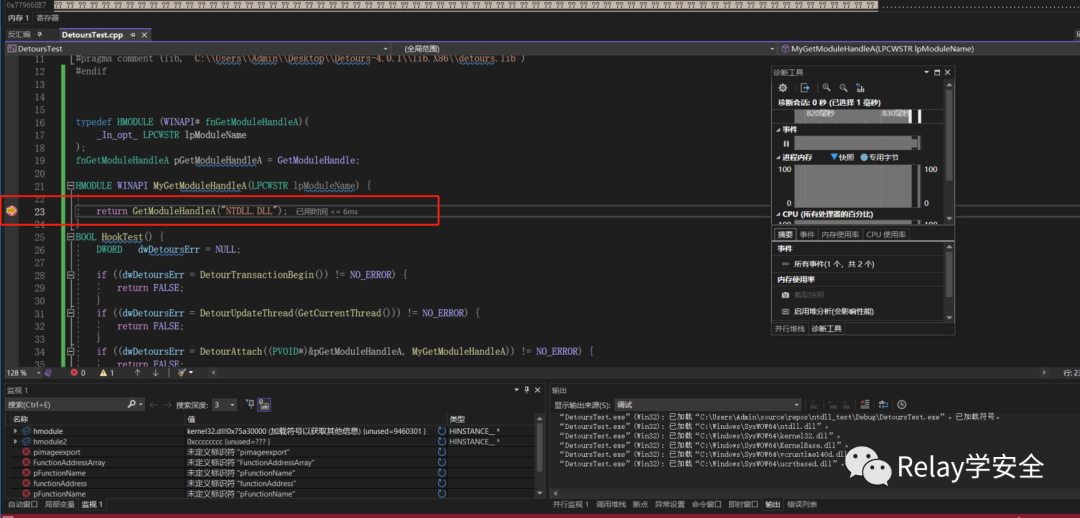Collapse the if block at line 31
The width and height of the screenshot is (1080, 518).
[x=70, y=313]
